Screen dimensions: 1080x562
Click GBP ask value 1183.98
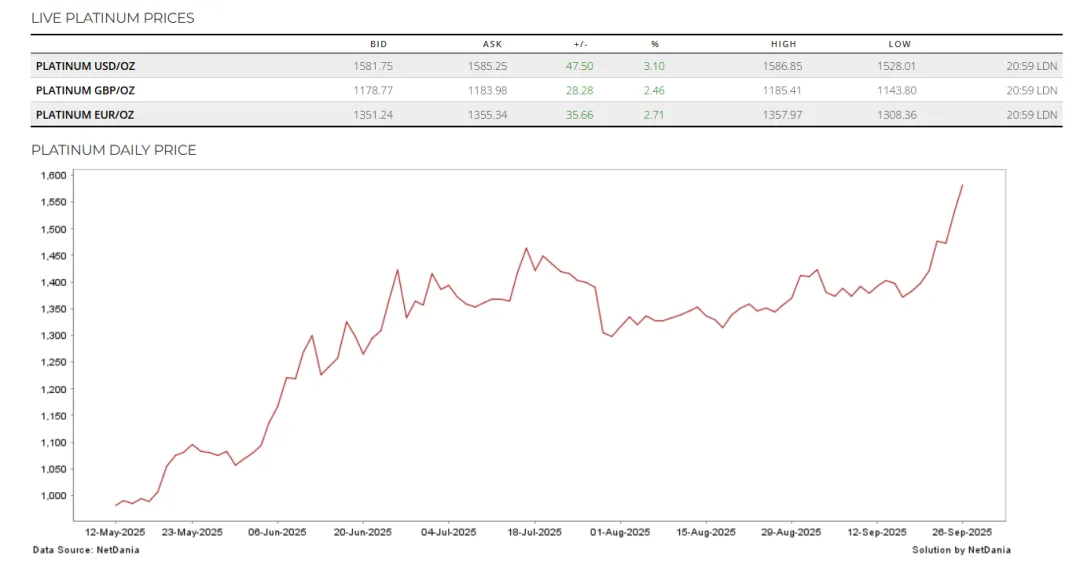click(x=488, y=90)
